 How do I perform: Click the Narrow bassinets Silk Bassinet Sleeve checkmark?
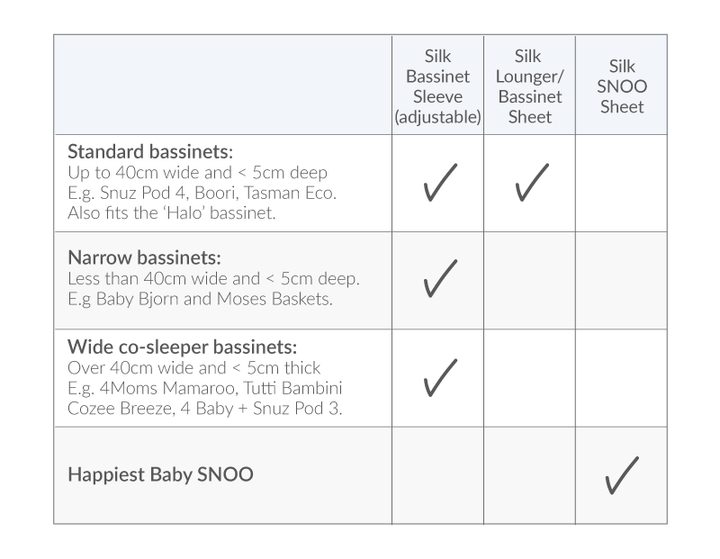[439, 279]
